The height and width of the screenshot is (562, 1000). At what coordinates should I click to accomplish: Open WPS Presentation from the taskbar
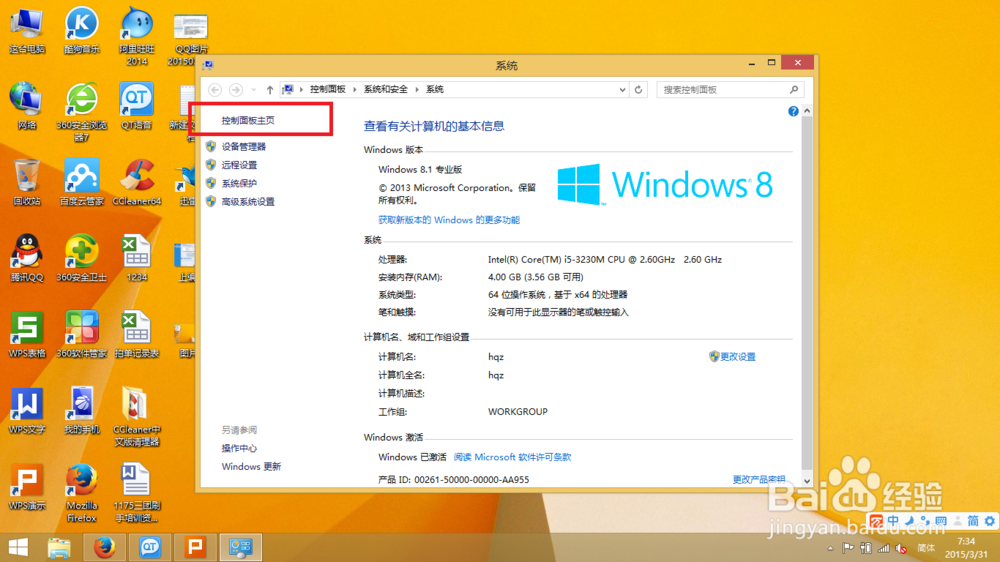coord(195,547)
